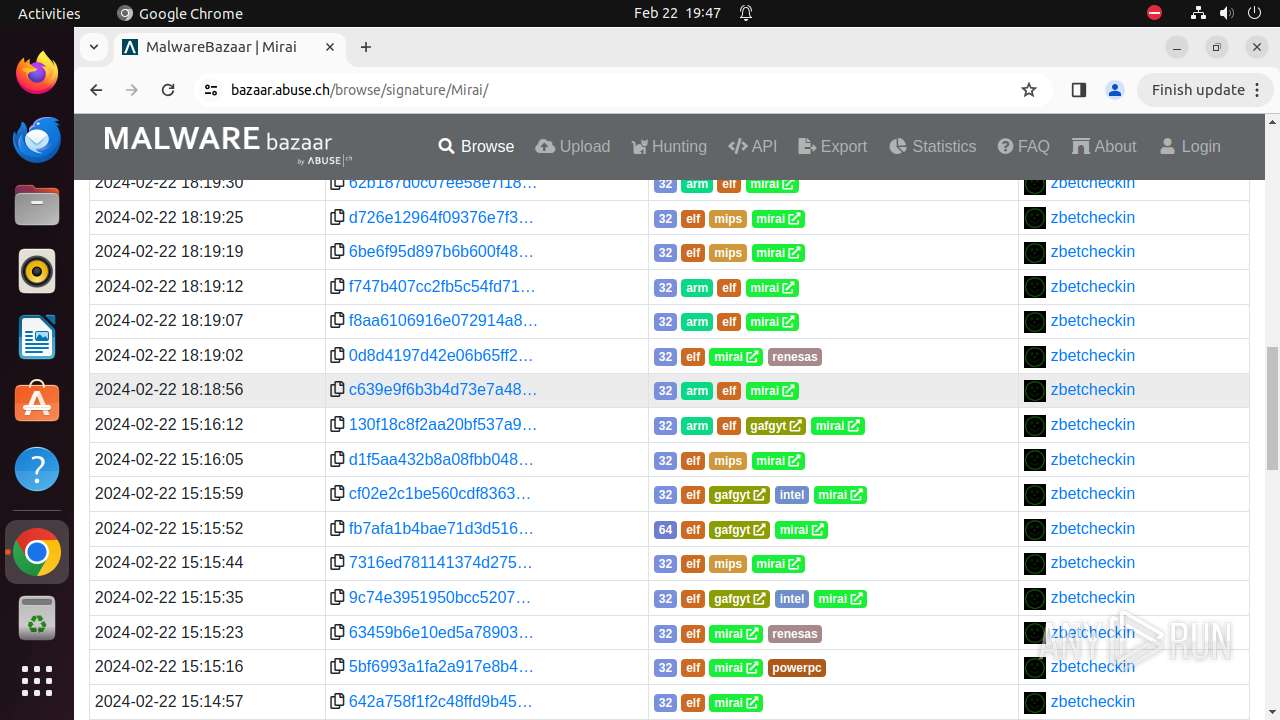Open the Upload page
Image resolution: width=1280 pixels, height=720 pixels.
pos(573,146)
